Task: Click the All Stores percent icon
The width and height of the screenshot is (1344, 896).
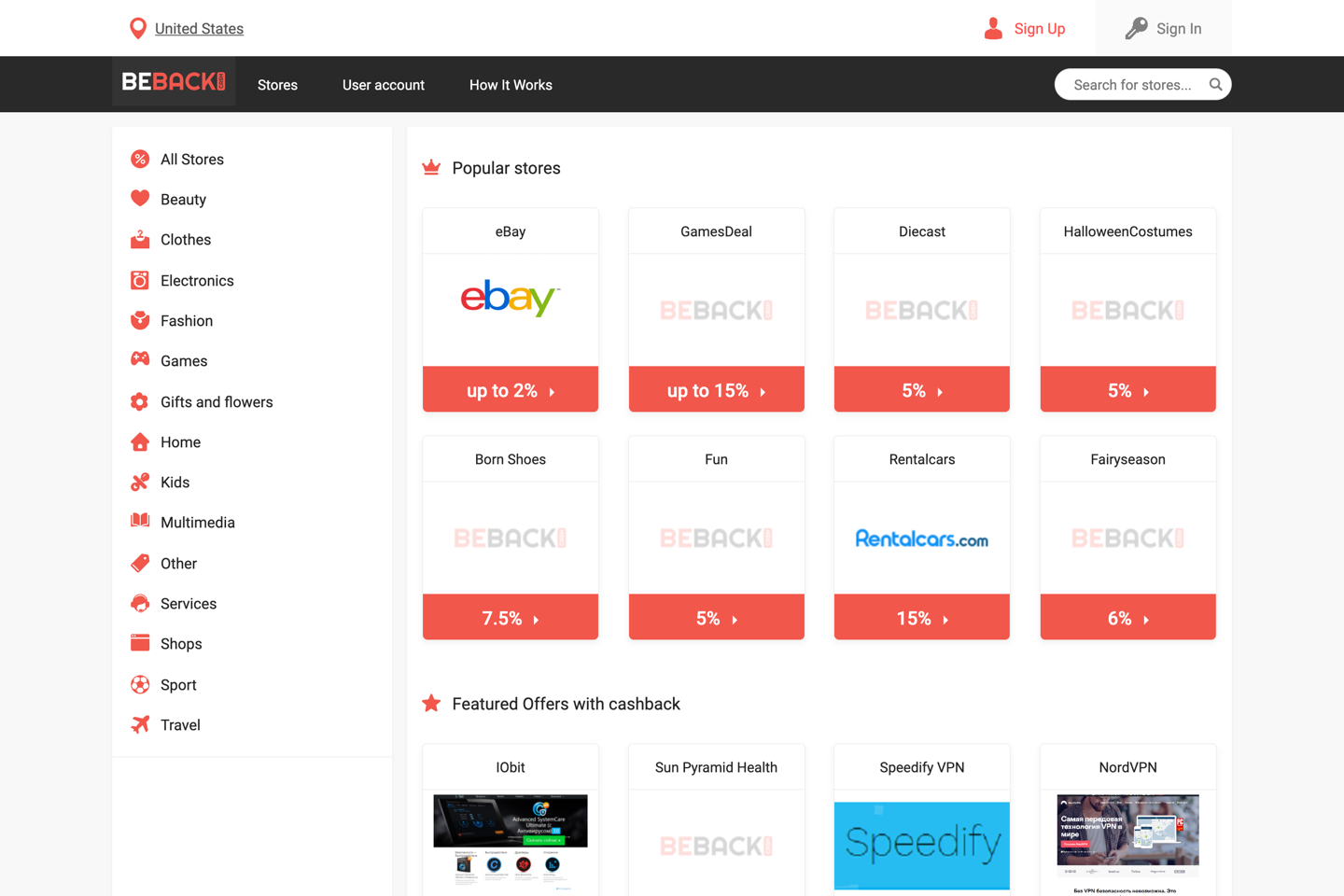Action: coord(140,160)
